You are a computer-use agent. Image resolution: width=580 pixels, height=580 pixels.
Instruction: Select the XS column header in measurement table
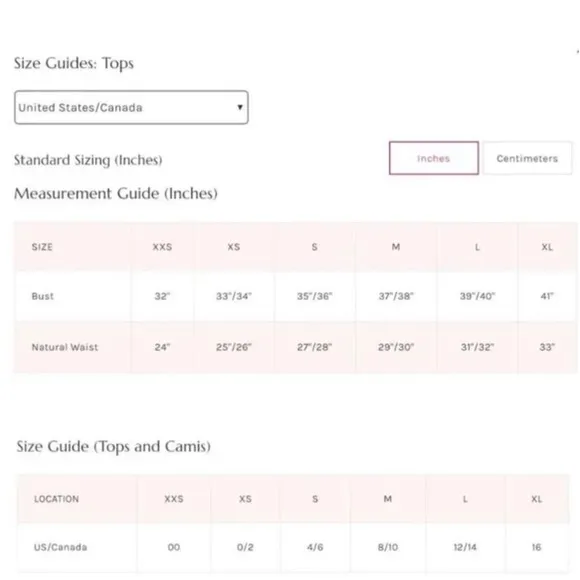point(234,247)
